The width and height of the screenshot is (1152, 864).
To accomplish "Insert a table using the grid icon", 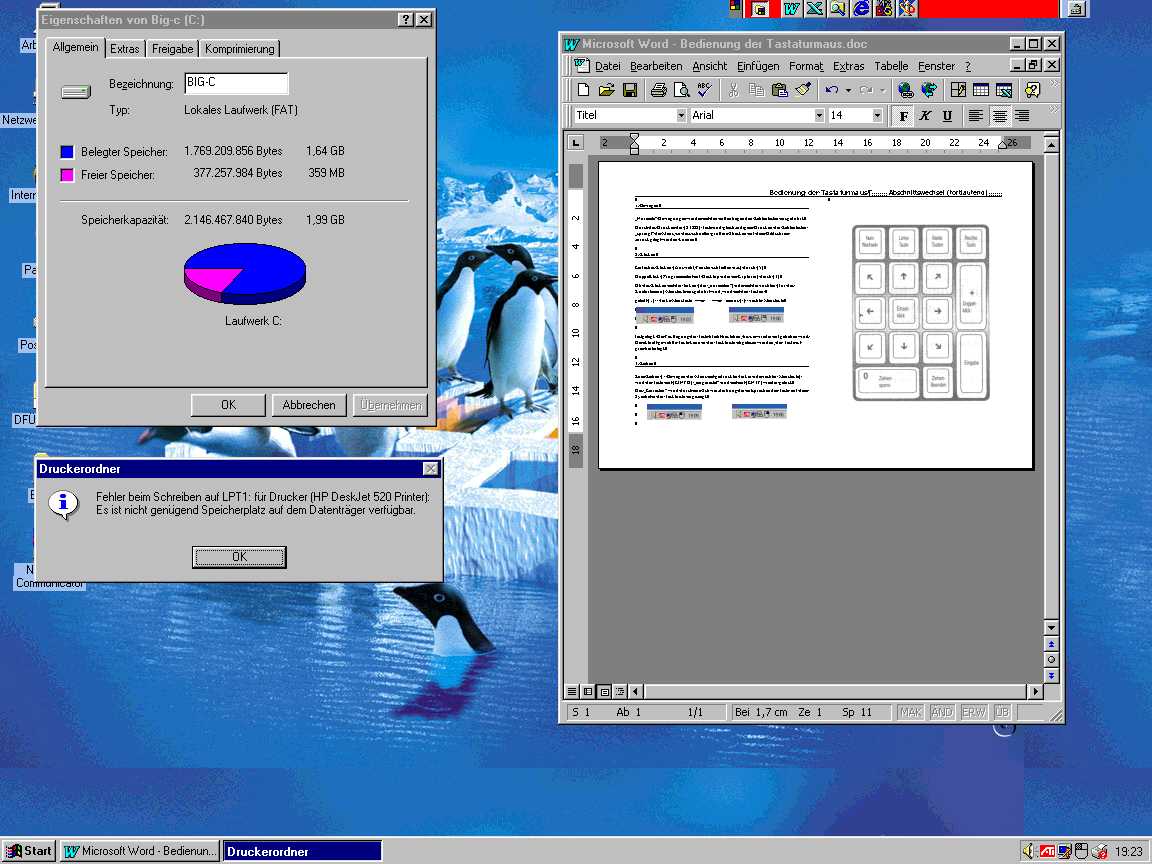I will pyautogui.click(x=981, y=90).
